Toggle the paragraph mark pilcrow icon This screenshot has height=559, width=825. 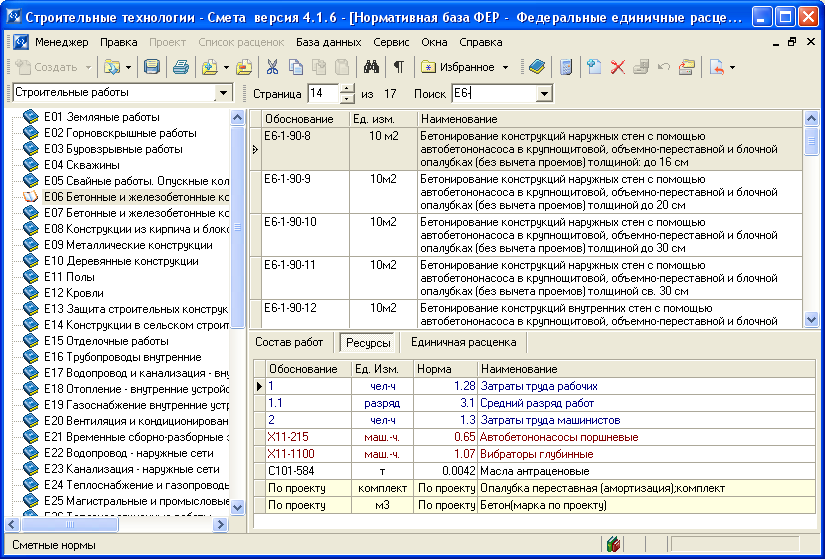(399, 67)
